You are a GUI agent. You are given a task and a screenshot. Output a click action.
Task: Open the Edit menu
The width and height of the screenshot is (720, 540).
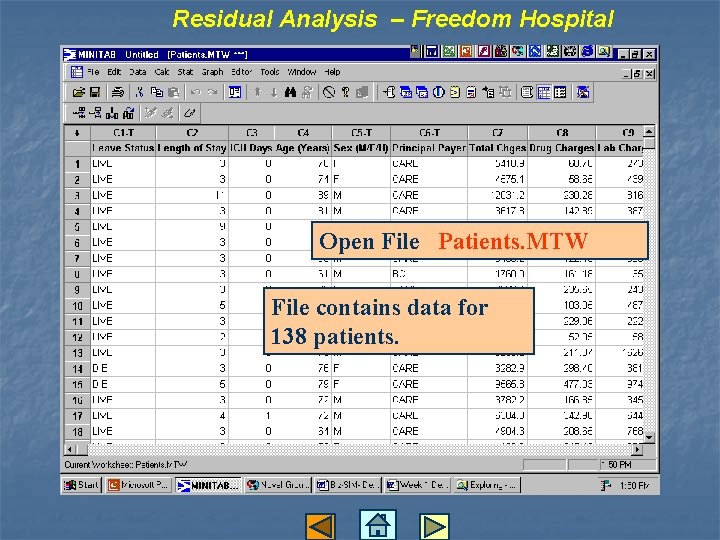click(x=114, y=72)
